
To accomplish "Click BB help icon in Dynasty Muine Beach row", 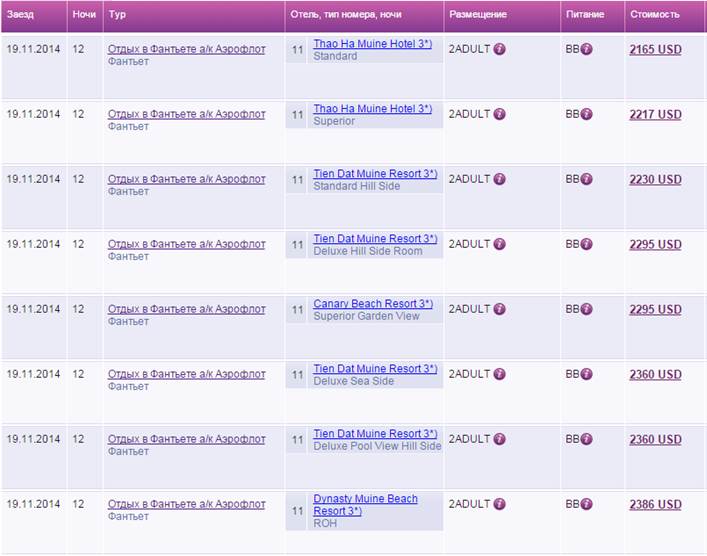I will (x=587, y=504).
